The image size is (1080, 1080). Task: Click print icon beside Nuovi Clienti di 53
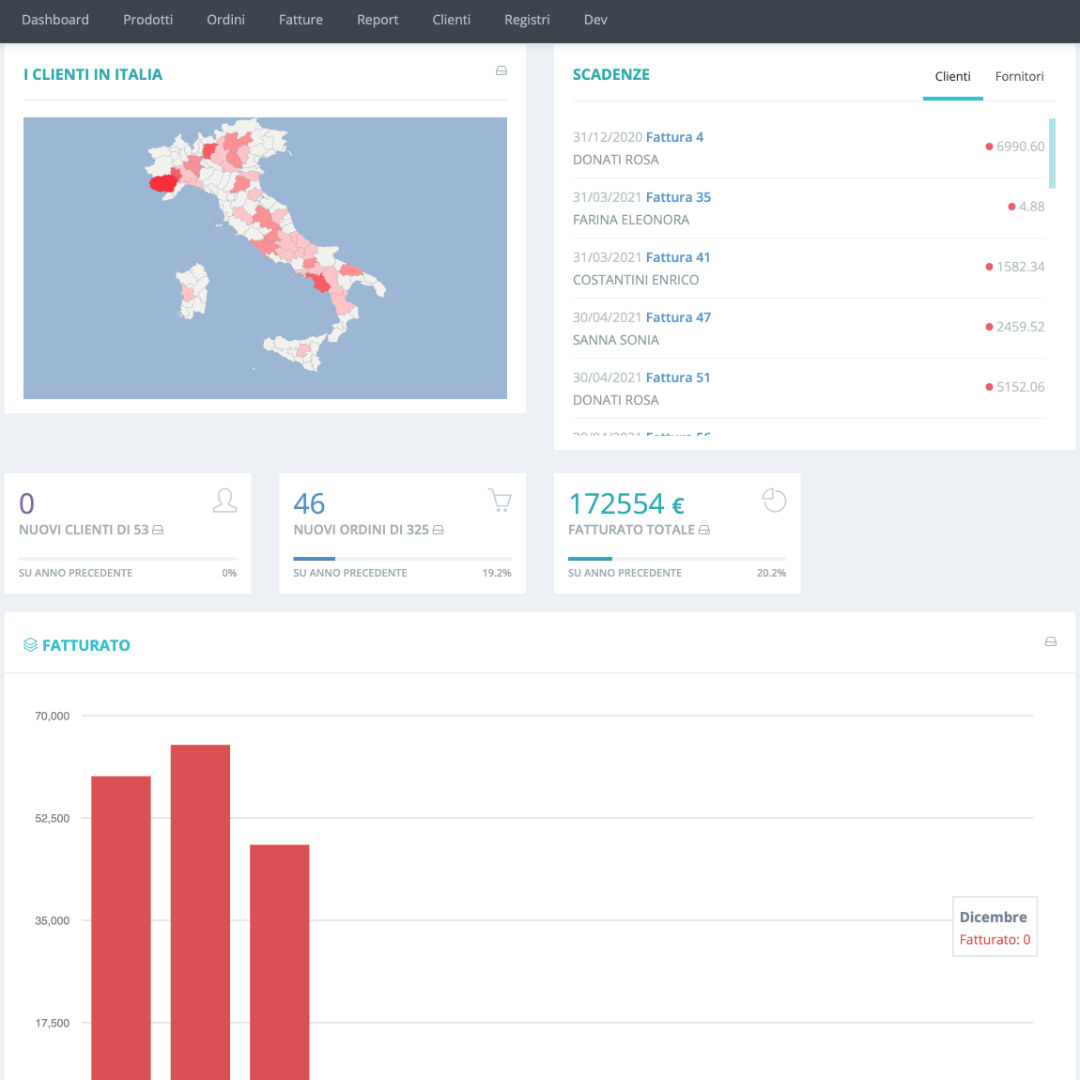click(158, 530)
